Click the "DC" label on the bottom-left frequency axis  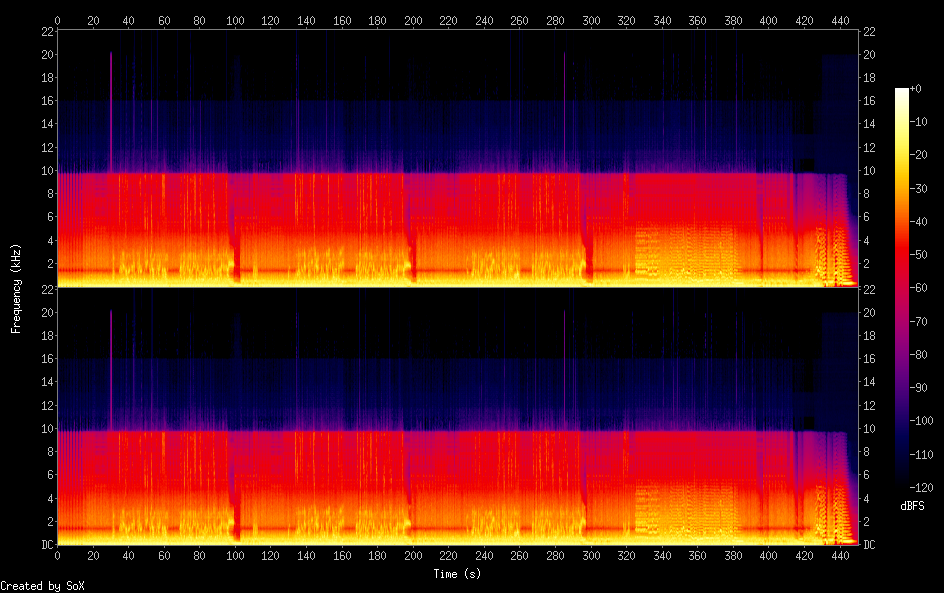pos(45,545)
